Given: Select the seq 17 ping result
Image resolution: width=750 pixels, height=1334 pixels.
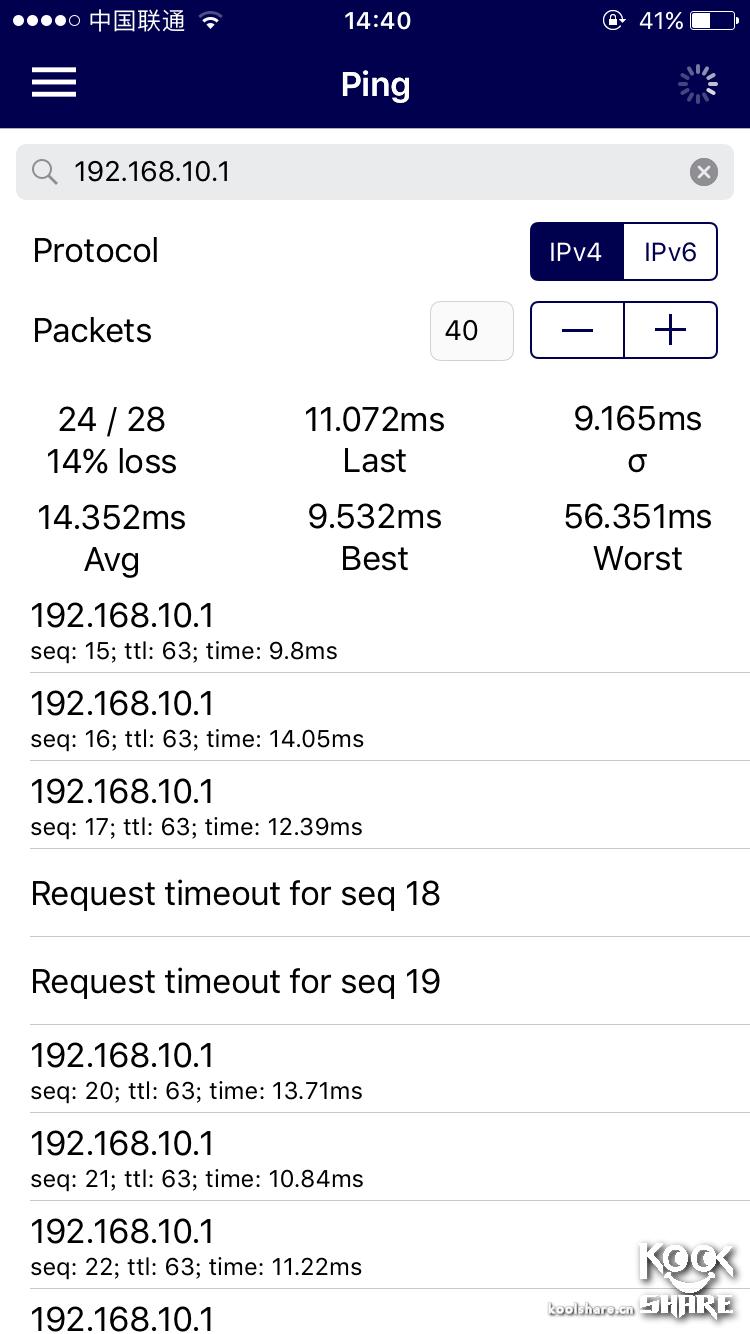Looking at the screenshot, I should point(375,806).
